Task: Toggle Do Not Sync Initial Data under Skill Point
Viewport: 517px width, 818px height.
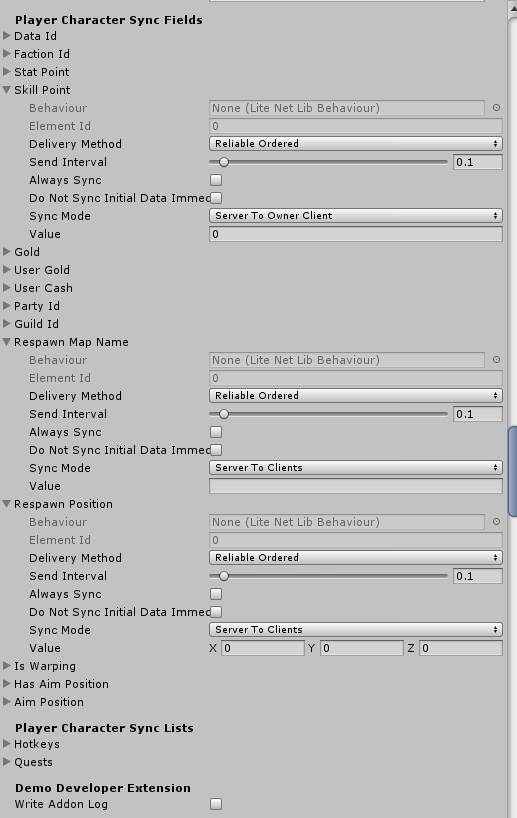Action: 216,198
